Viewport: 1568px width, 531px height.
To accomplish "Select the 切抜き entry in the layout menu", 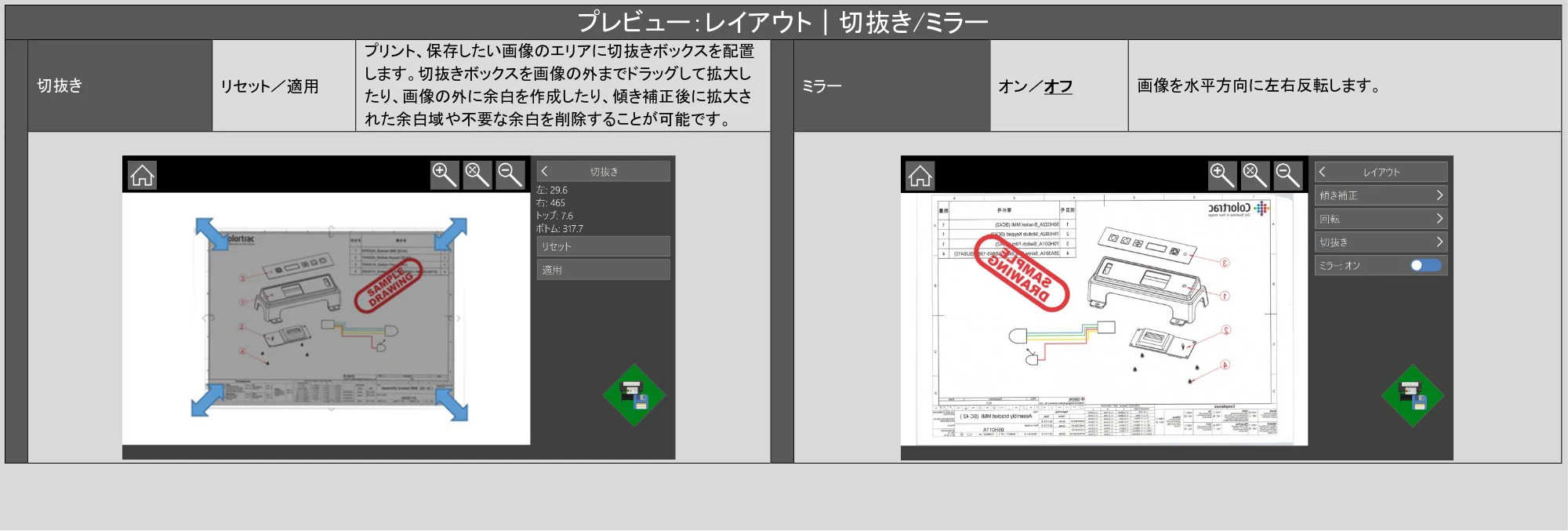I will click(1381, 242).
